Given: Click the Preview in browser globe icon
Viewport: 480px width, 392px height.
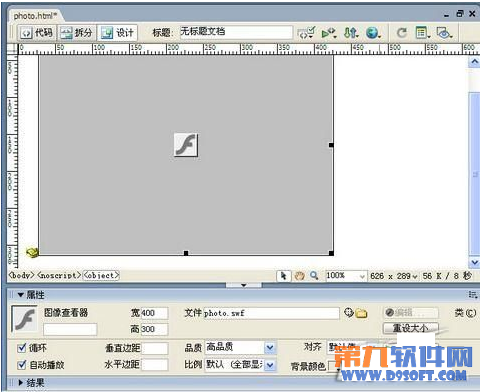Looking at the screenshot, I should pos(373,33).
